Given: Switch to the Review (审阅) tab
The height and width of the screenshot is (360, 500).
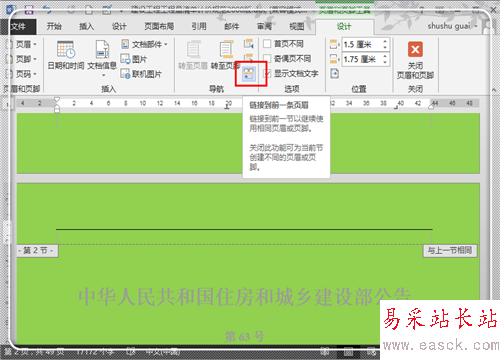Looking at the screenshot, I should tap(265, 26).
